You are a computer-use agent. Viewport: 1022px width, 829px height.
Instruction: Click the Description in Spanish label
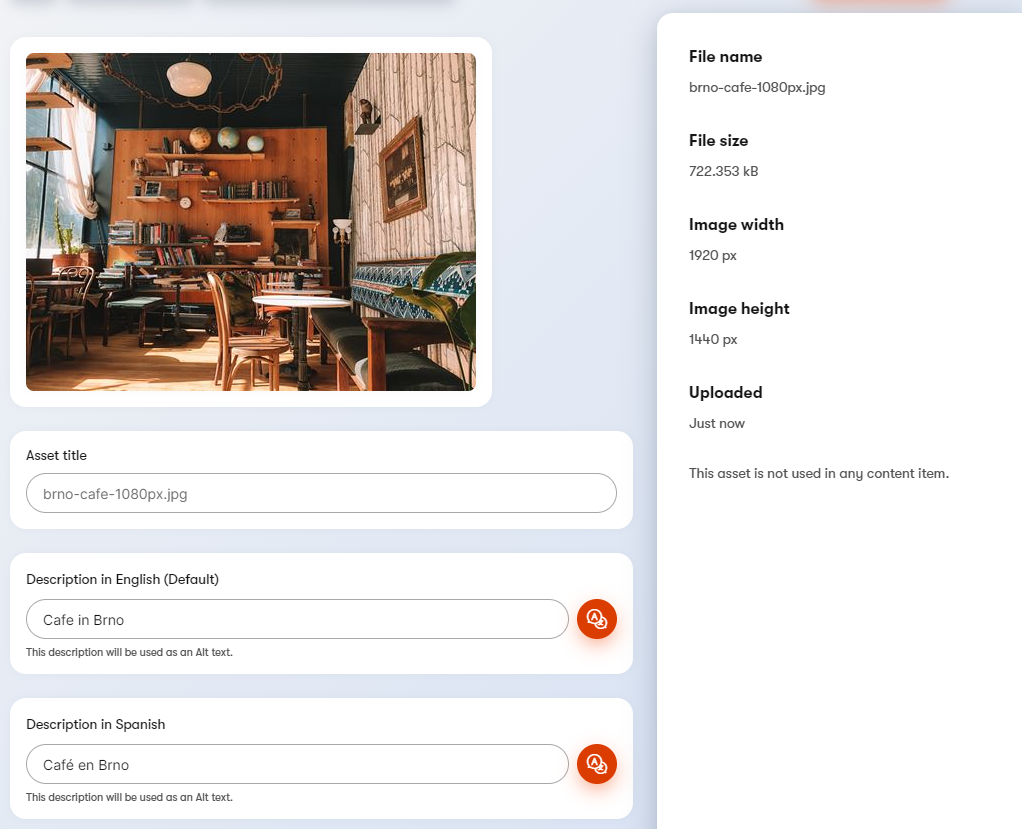pos(95,724)
